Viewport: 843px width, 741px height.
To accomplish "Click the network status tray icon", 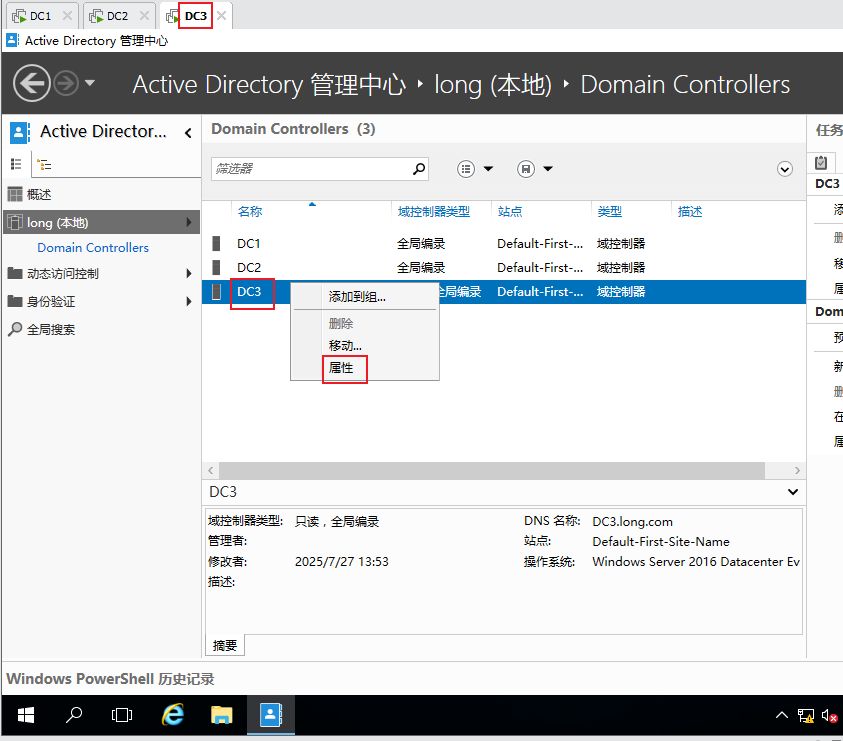I will click(806, 716).
